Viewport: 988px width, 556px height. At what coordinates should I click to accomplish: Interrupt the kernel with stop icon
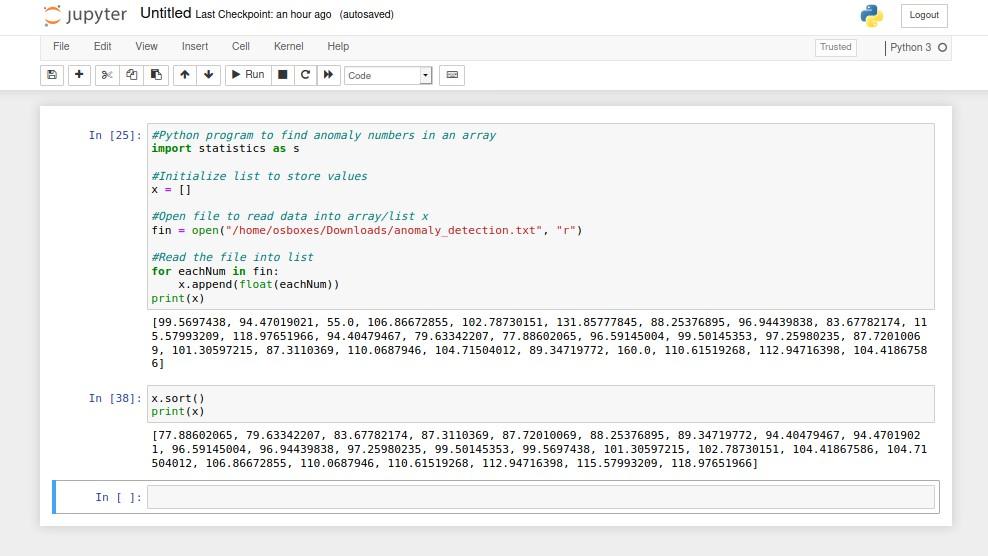coord(282,75)
